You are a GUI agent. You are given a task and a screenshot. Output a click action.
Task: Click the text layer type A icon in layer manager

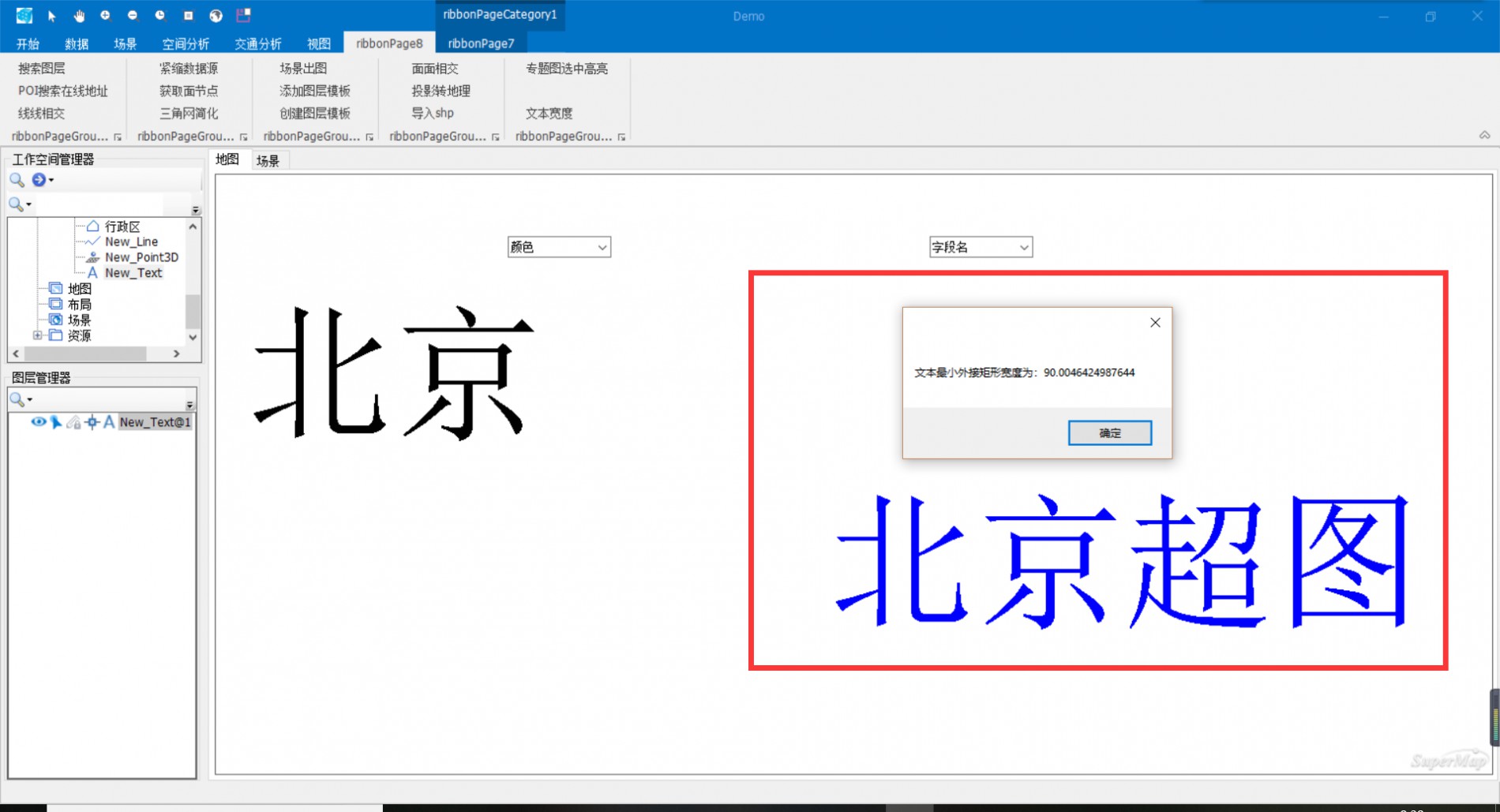tap(109, 422)
